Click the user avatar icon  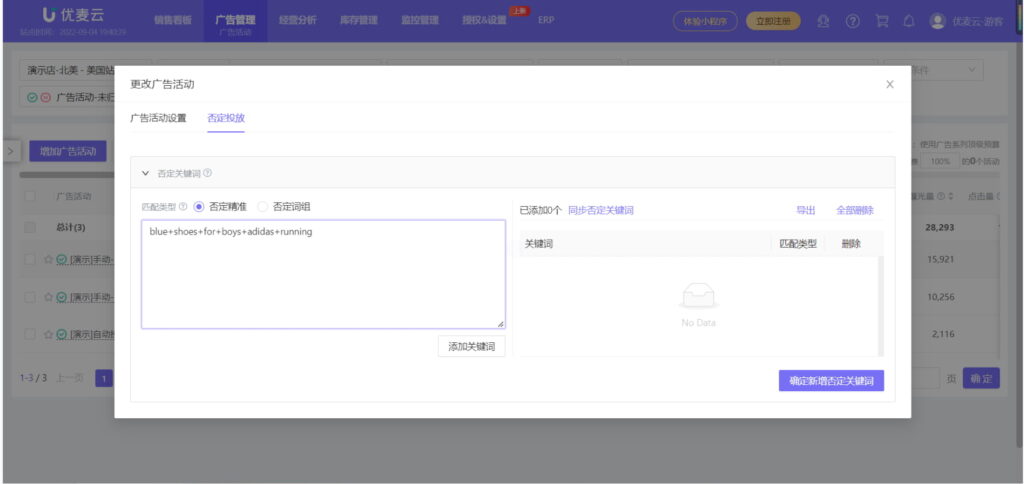coord(937,21)
